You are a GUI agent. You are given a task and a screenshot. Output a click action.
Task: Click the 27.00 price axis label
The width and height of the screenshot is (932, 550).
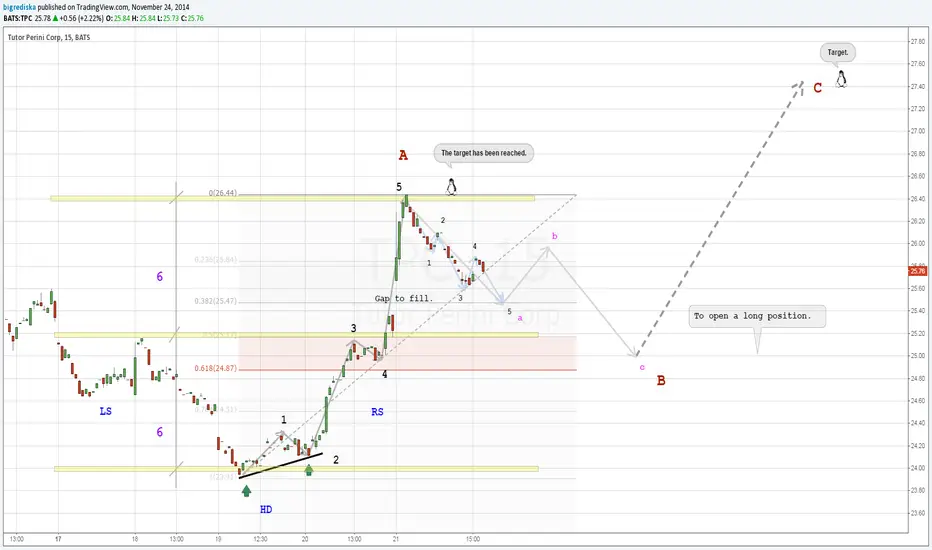pos(918,131)
